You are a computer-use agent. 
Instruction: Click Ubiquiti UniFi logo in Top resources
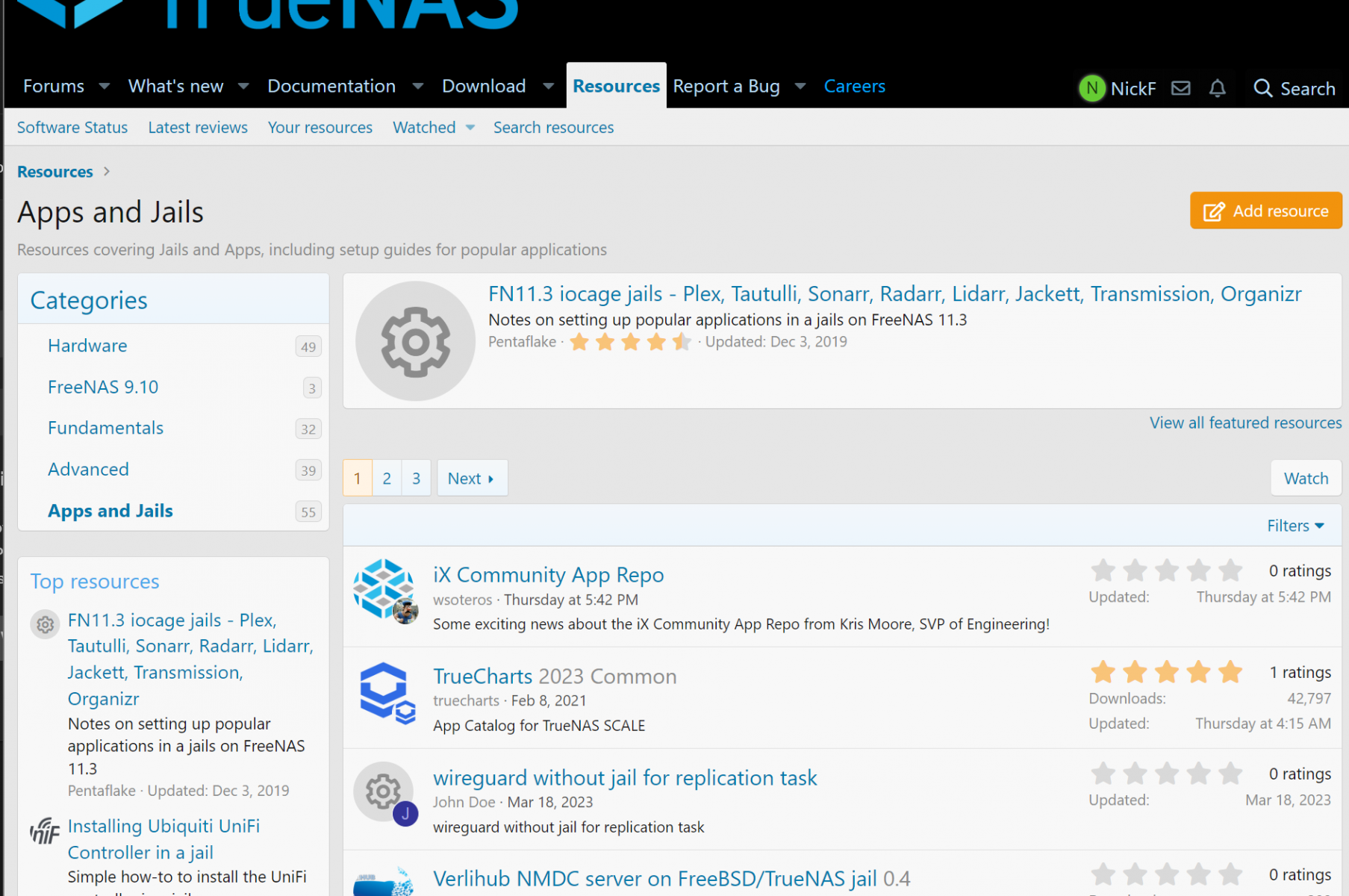pyautogui.click(x=45, y=830)
